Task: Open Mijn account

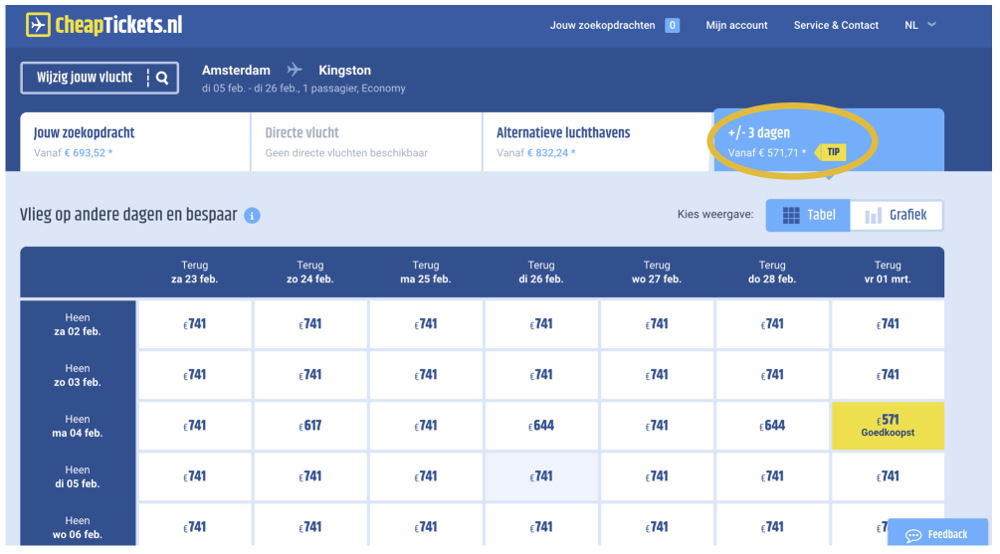Action: [x=736, y=26]
